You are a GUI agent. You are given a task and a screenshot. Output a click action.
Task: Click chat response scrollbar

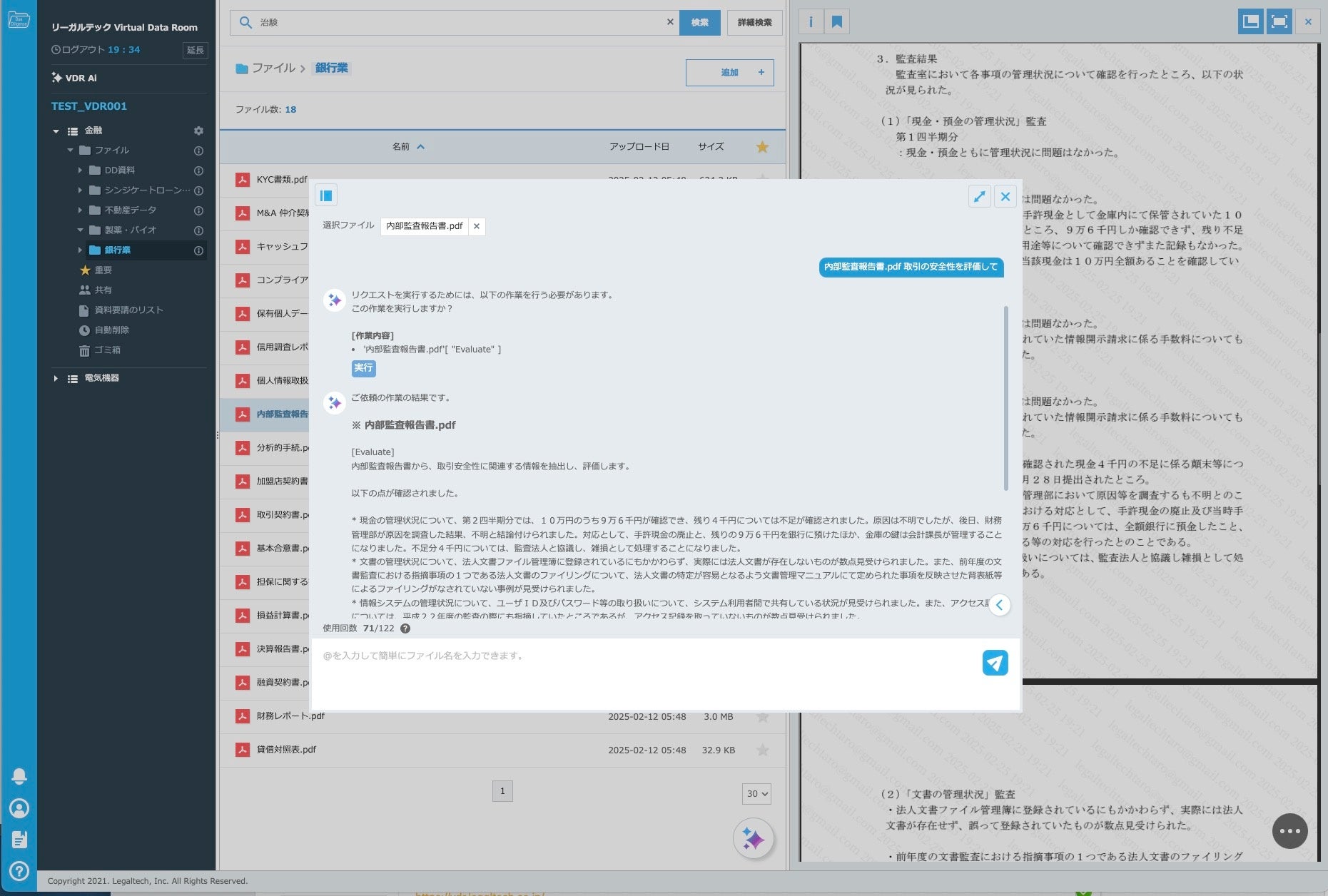coord(1006,398)
